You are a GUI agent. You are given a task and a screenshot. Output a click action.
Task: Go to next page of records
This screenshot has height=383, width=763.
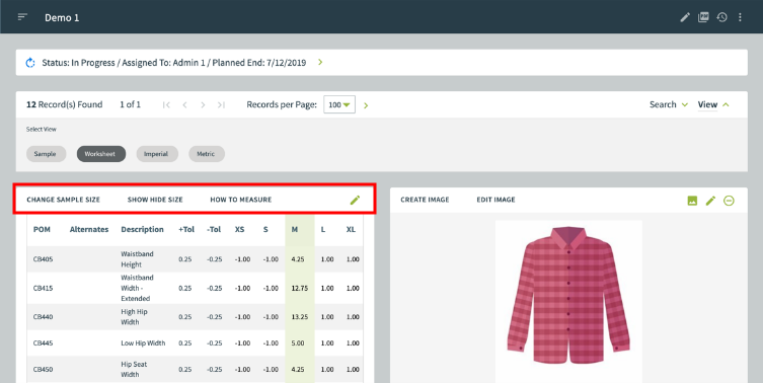203,105
